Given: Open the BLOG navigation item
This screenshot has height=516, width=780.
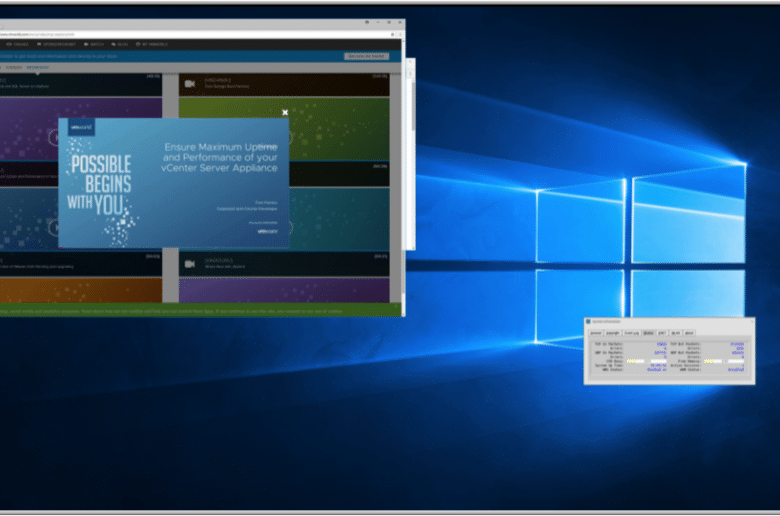Looking at the screenshot, I should (x=120, y=44).
